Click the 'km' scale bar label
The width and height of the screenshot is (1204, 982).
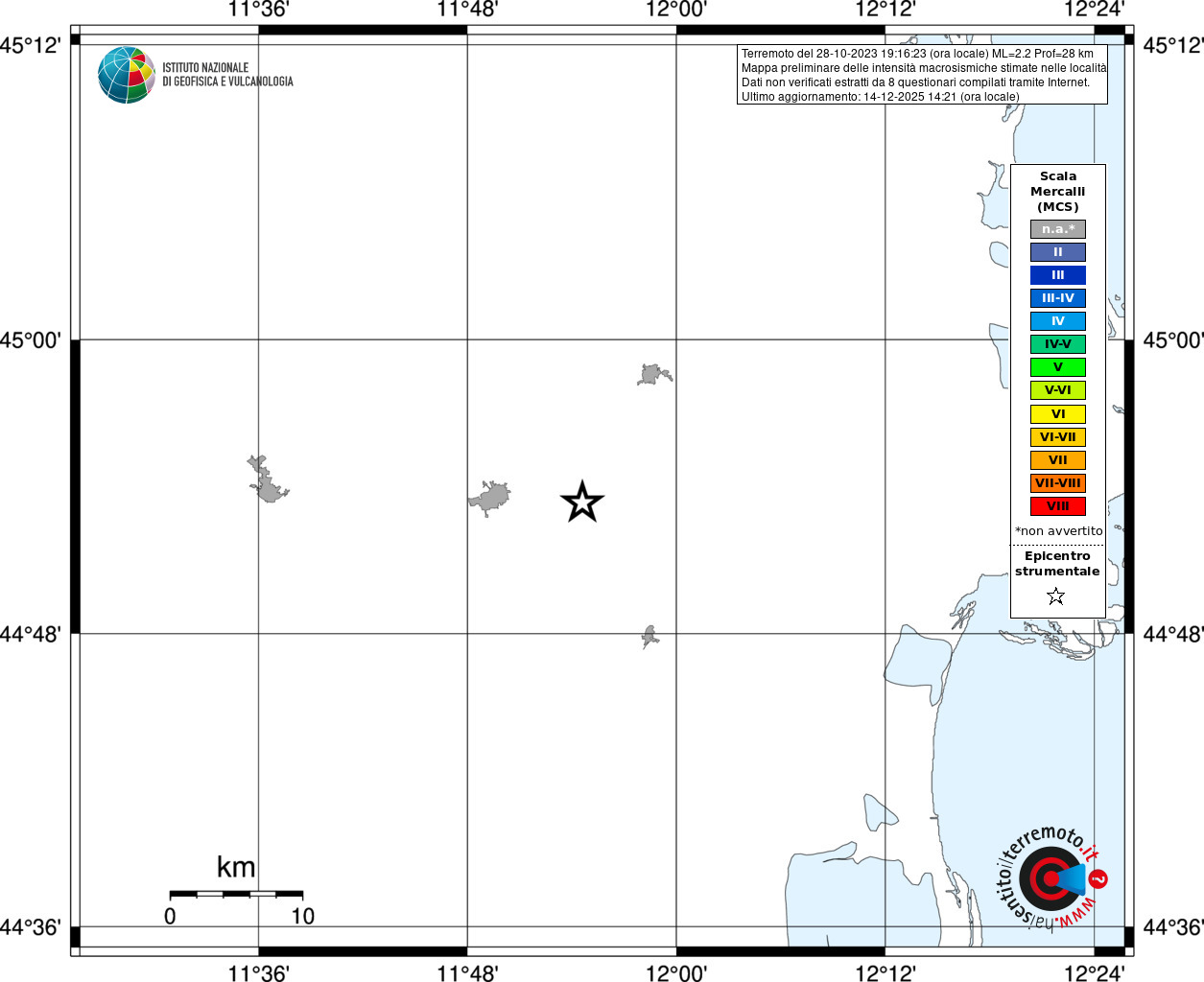click(236, 867)
